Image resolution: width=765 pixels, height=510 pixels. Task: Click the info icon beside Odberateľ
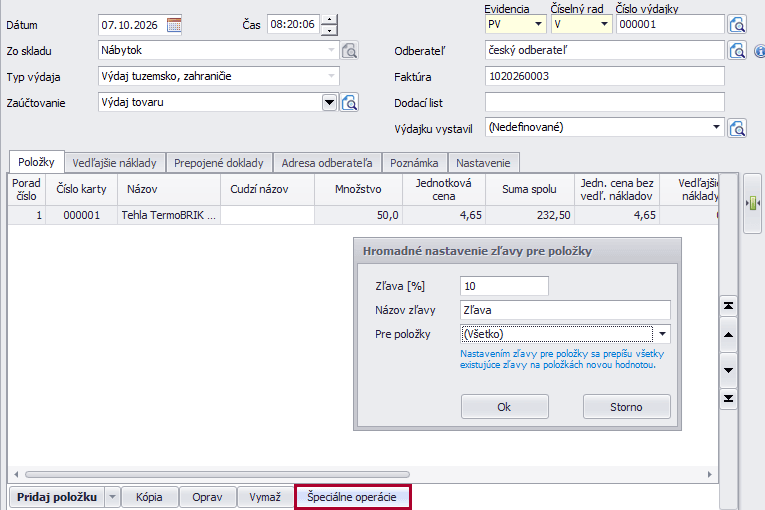tap(760, 51)
